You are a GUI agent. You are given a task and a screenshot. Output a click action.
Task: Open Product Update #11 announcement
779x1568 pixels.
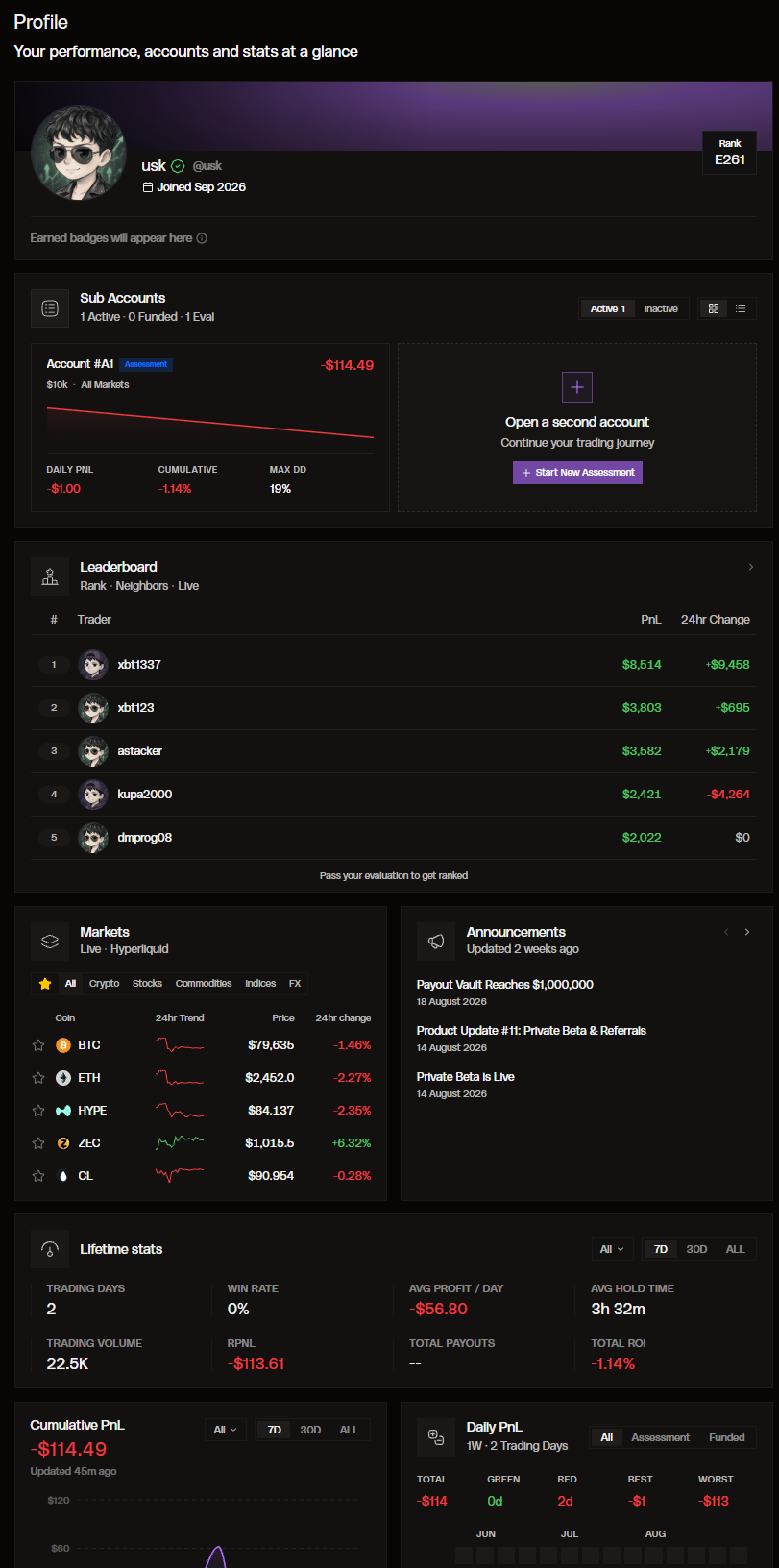pos(531,1031)
